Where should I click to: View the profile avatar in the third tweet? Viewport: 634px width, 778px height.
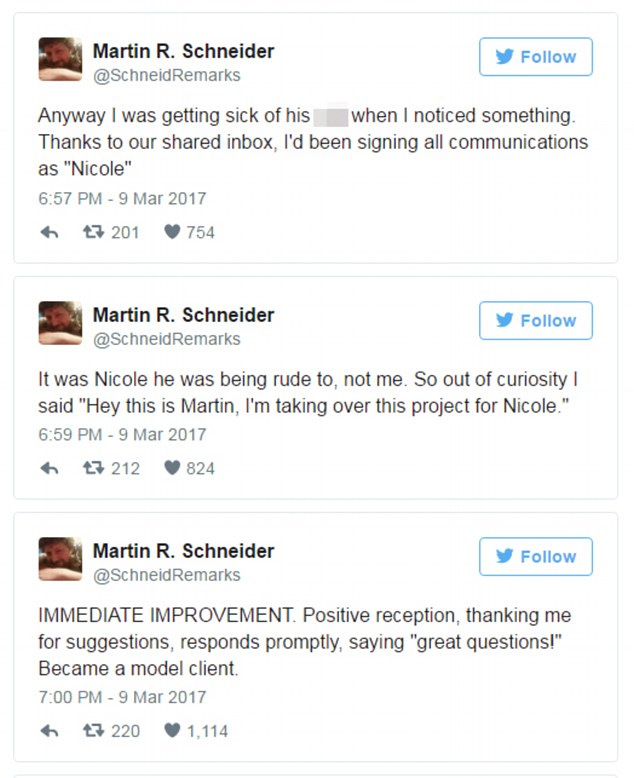(x=60, y=559)
